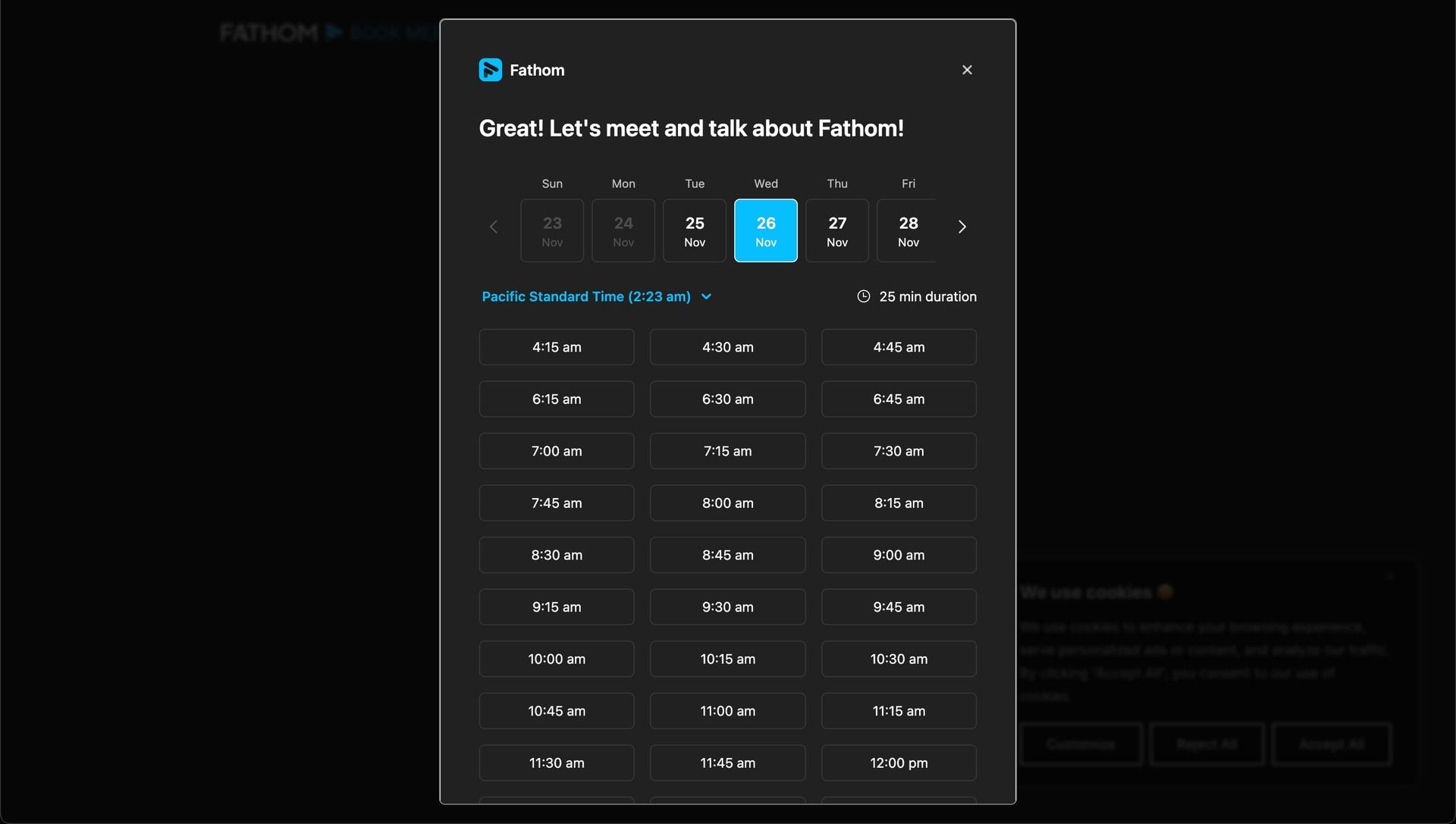
Task: Select Tuesday 25 Nov date
Action: click(x=694, y=230)
